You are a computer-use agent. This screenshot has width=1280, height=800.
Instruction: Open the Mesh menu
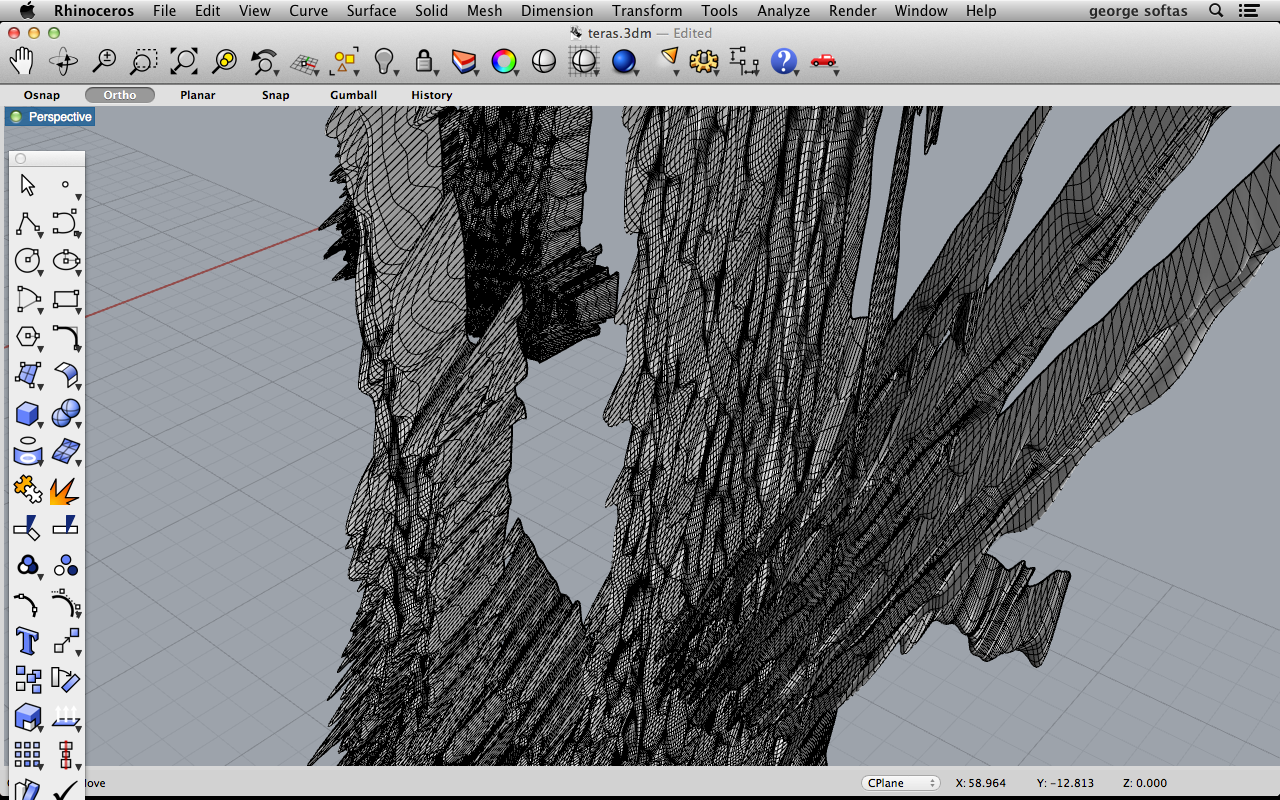coord(485,11)
